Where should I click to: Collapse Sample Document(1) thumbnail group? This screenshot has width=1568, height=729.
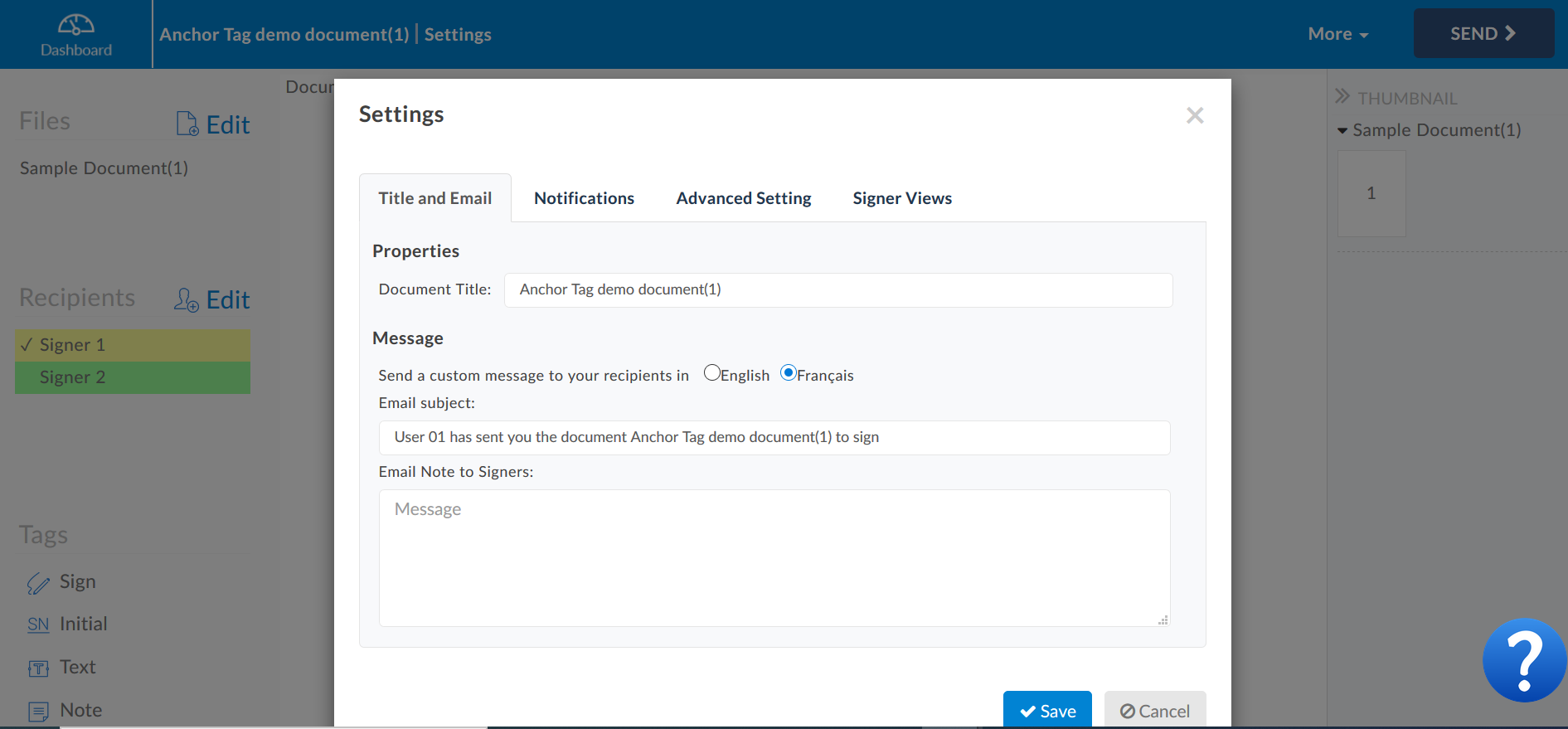point(1342,130)
